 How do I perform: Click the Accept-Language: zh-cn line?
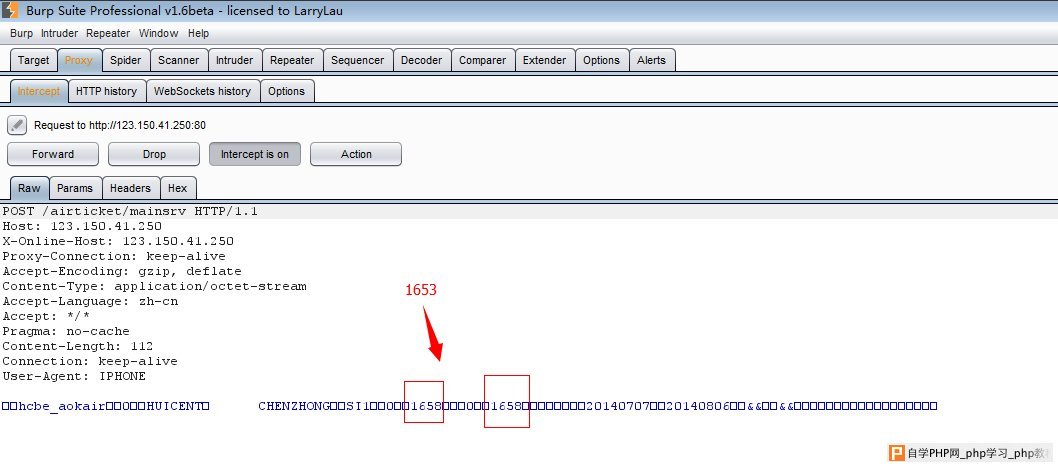click(x=90, y=301)
